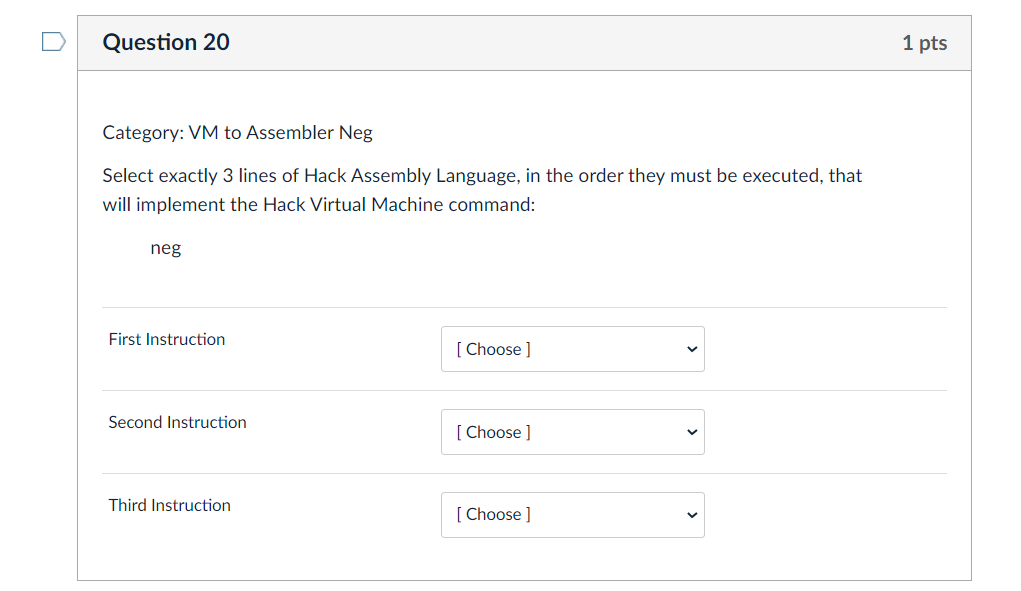1021x591 pixels.
Task: Click the neg command text
Action: (x=165, y=247)
